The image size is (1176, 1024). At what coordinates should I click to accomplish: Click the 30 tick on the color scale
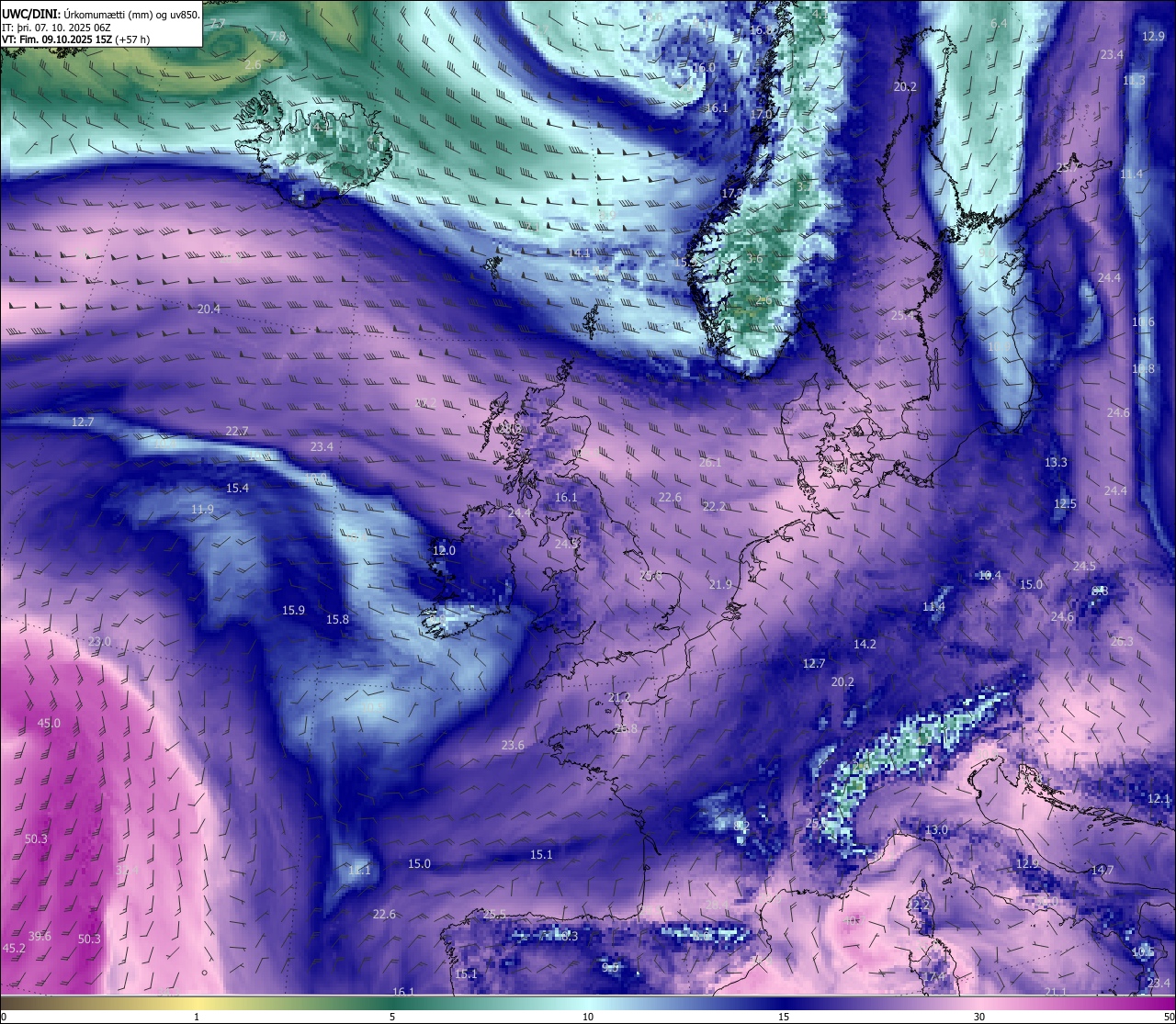(x=979, y=1017)
